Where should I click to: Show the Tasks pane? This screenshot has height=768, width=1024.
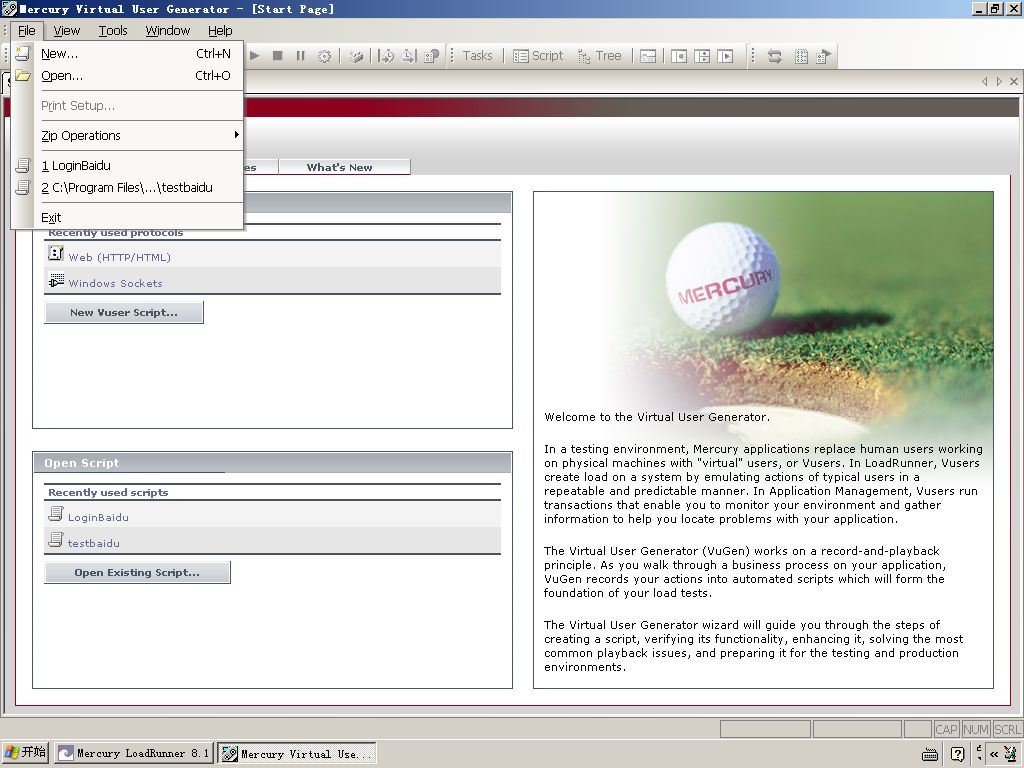477,56
